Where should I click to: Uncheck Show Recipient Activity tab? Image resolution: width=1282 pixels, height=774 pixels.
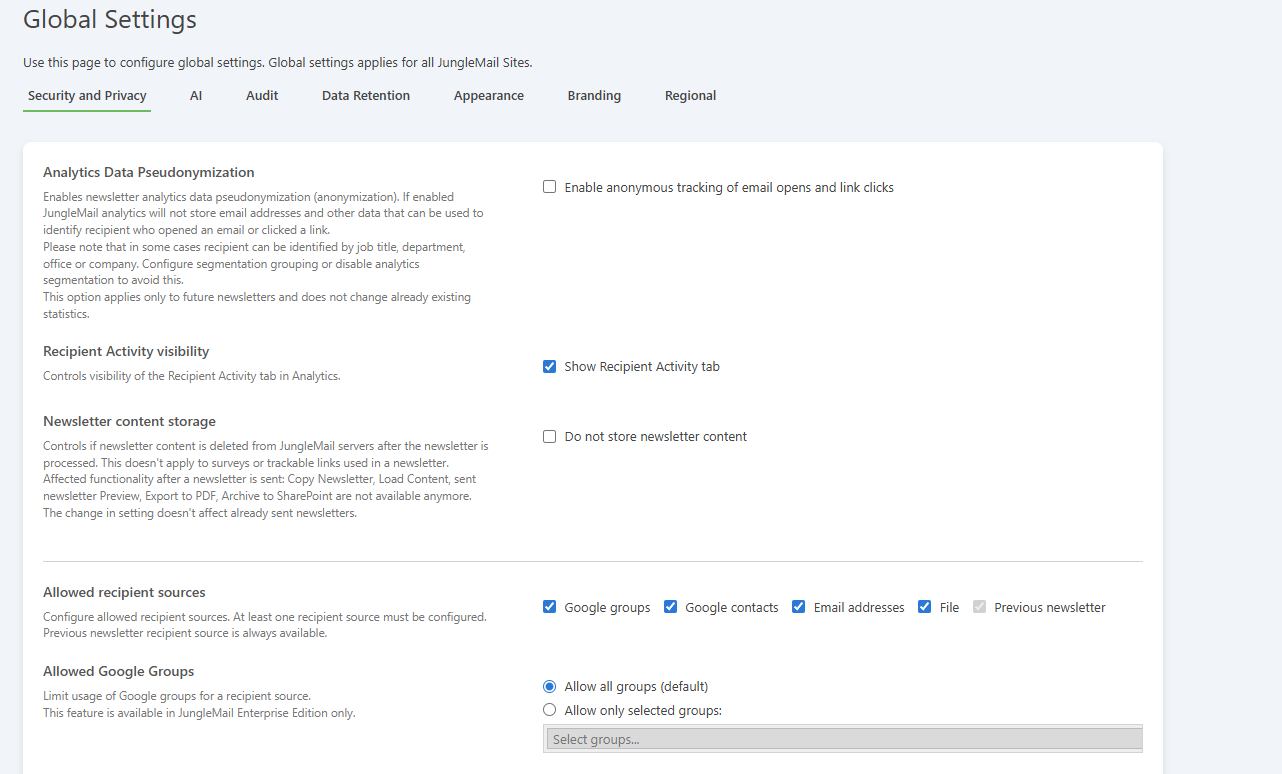[550, 366]
